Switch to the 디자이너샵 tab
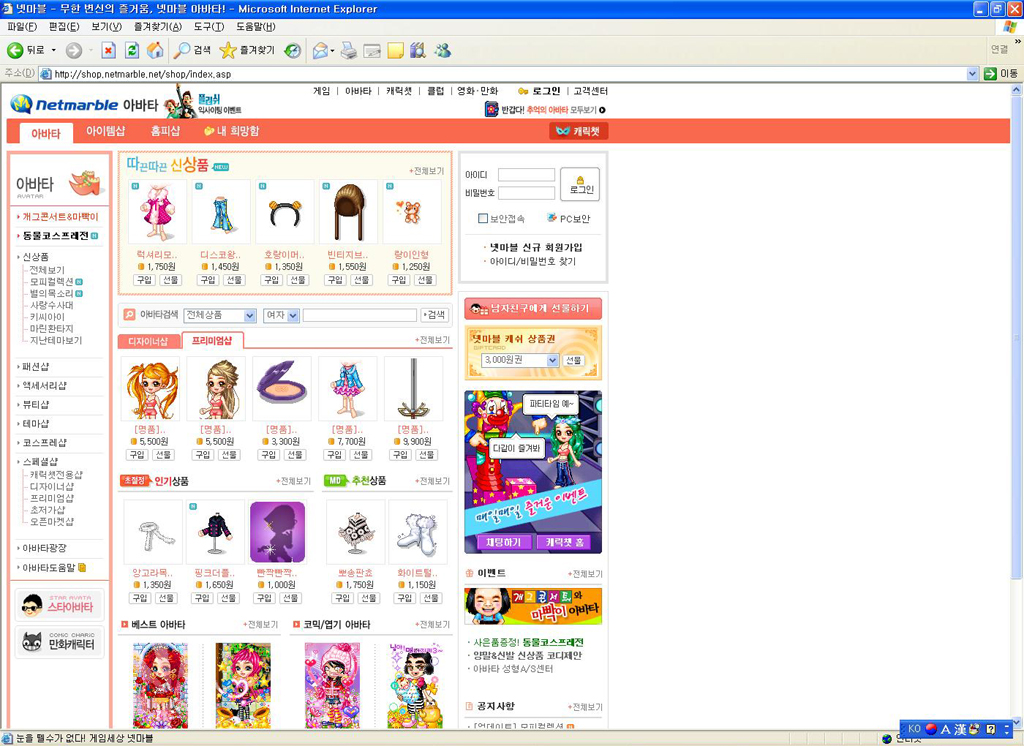The height and width of the screenshot is (746, 1024). pyautogui.click(x=148, y=341)
